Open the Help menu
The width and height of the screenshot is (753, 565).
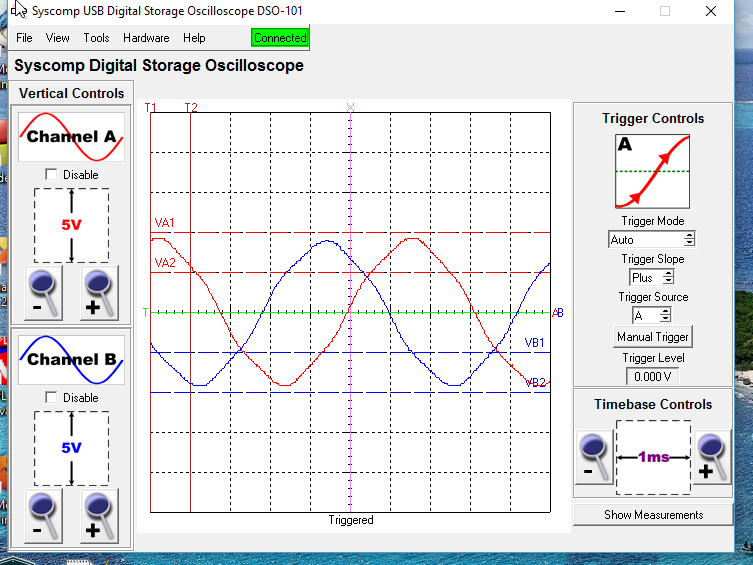click(194, 38)
